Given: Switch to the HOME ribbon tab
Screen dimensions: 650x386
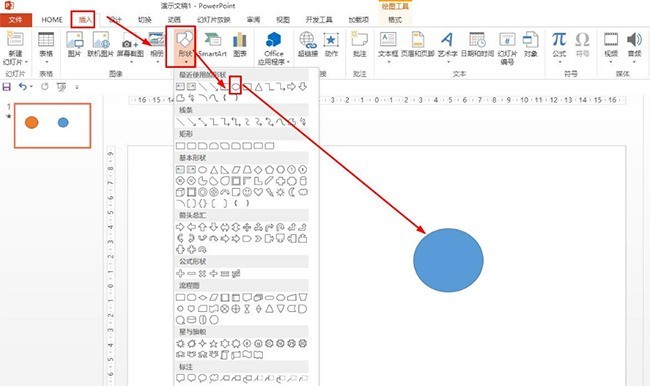Looking at the screenshot, I should [52, 20].
